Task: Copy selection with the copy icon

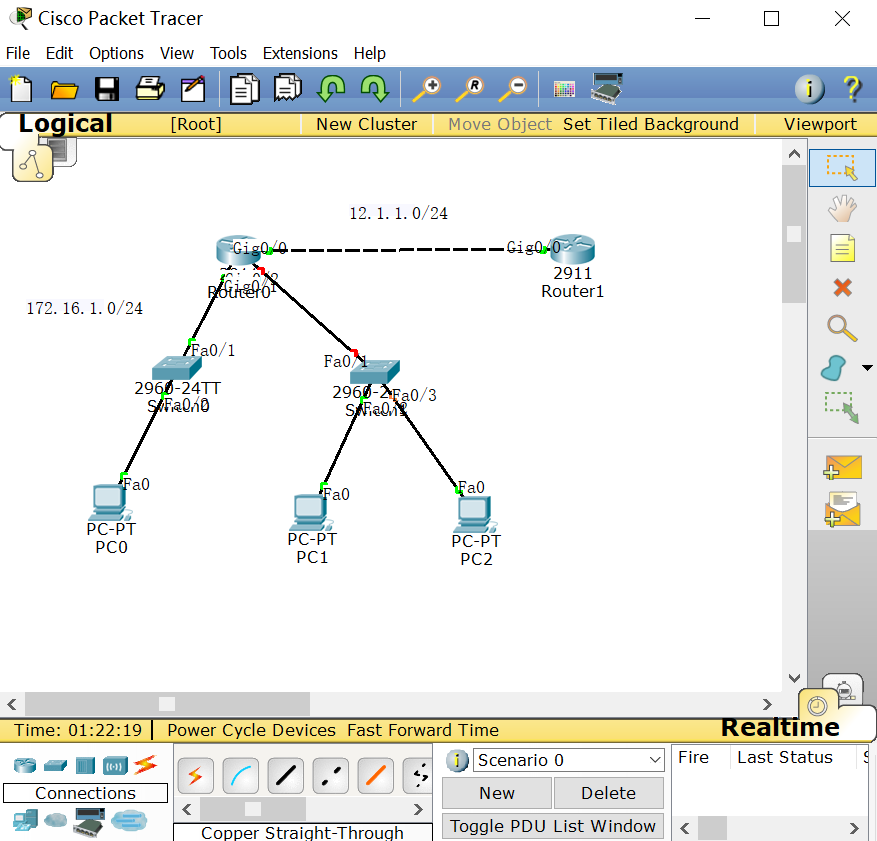Action: [x=244, y=89]
